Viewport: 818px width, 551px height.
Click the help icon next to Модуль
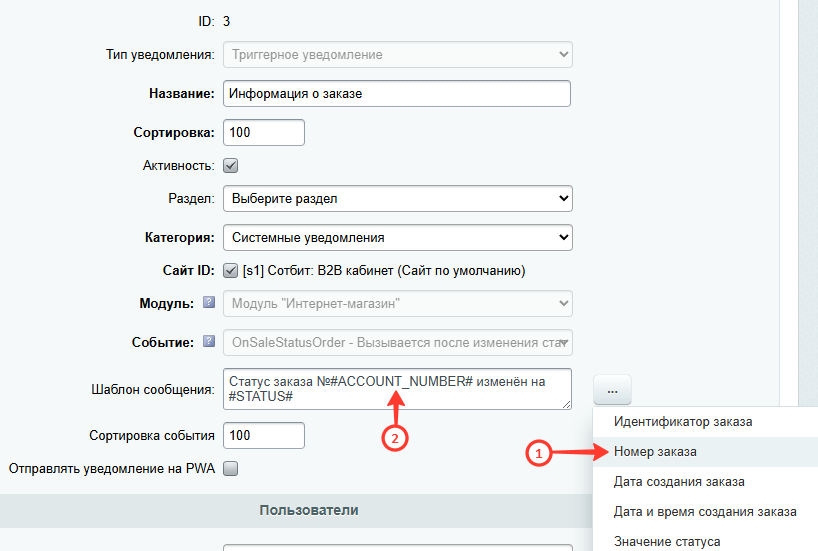coord(209,302)
